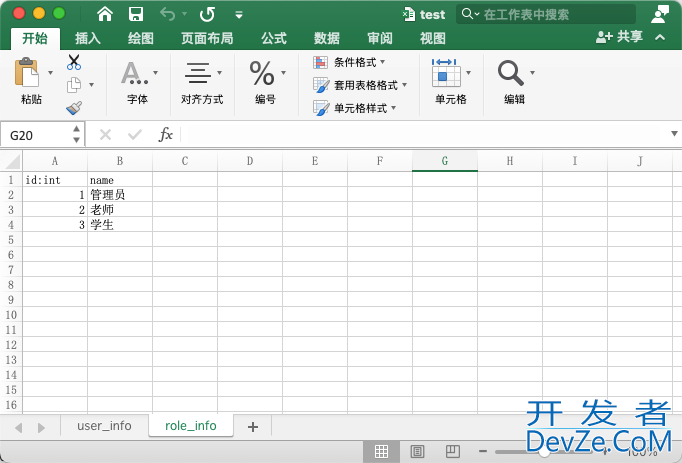
Task: Expand the formula bar with arrow
Action: [674, 134]
